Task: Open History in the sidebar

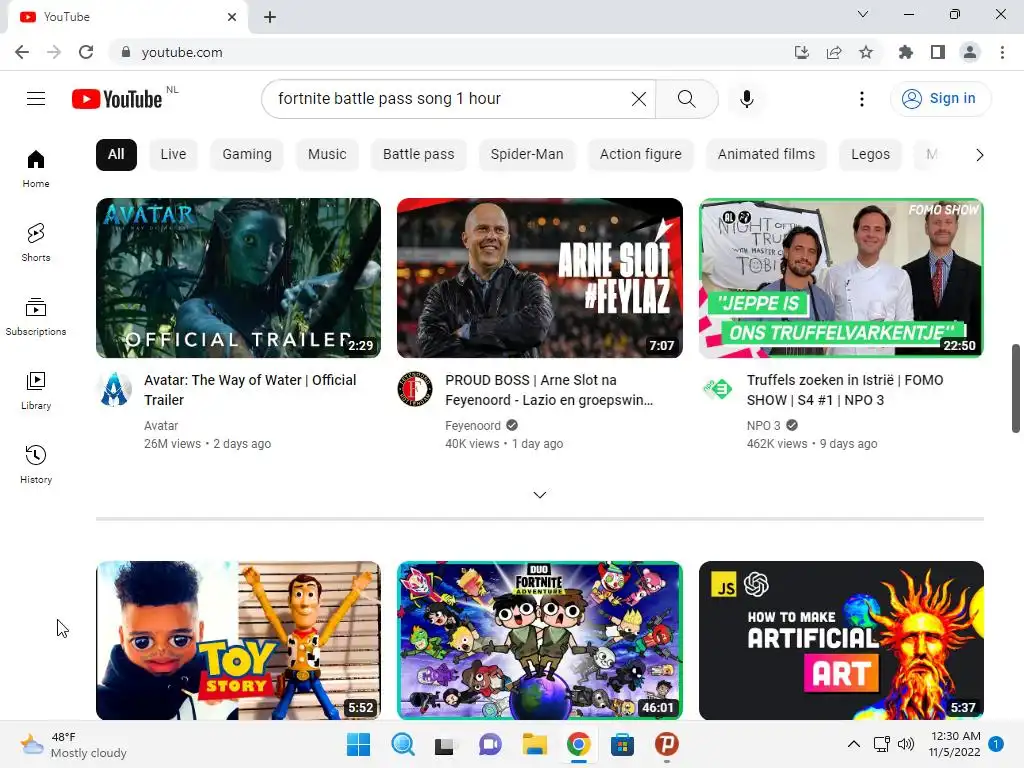Action: [36, 464]
